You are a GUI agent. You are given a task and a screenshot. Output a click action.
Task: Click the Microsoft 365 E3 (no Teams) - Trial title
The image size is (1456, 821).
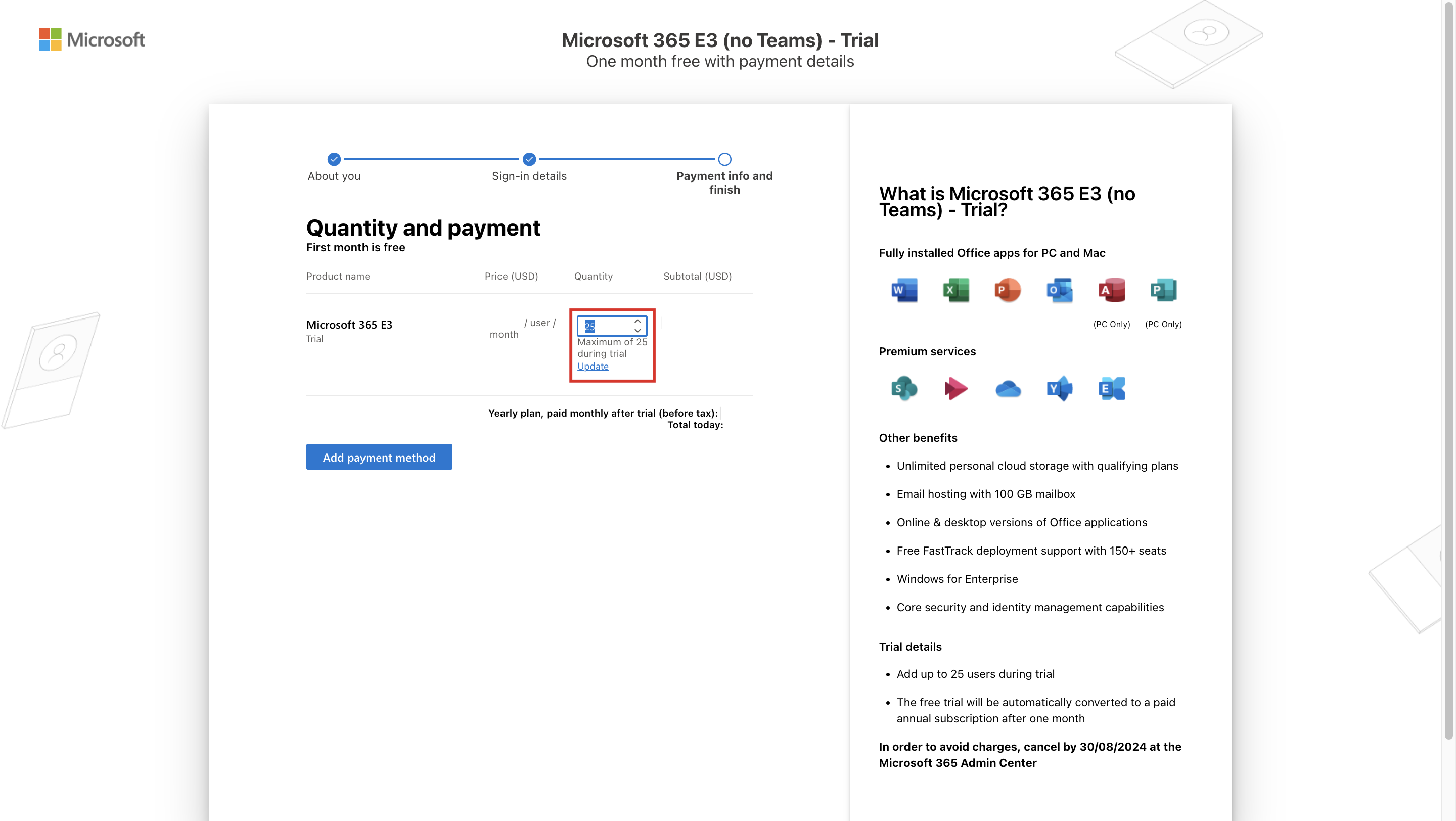point(719,40)
